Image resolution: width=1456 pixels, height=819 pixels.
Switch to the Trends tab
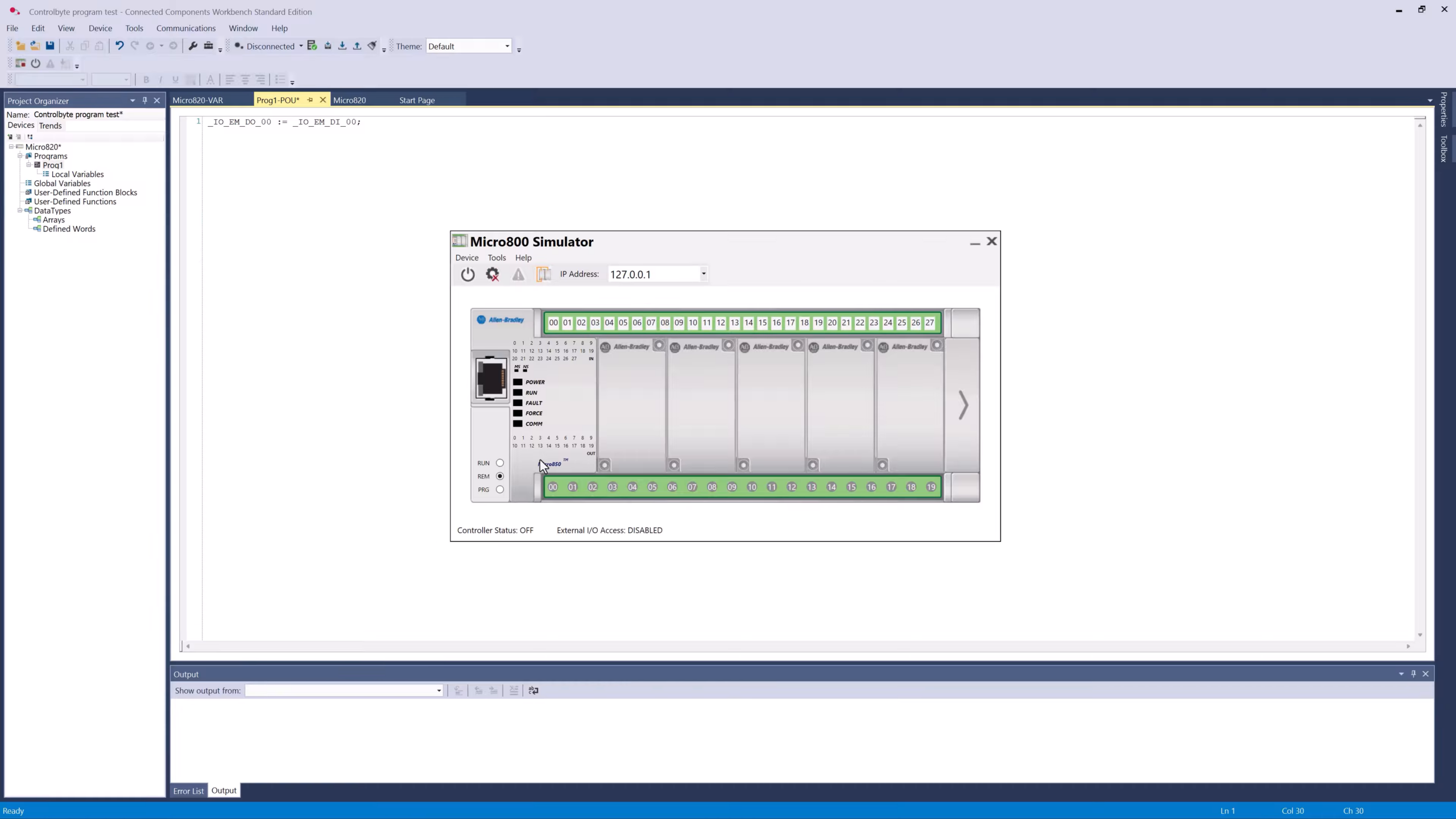[x=50, y=126]
